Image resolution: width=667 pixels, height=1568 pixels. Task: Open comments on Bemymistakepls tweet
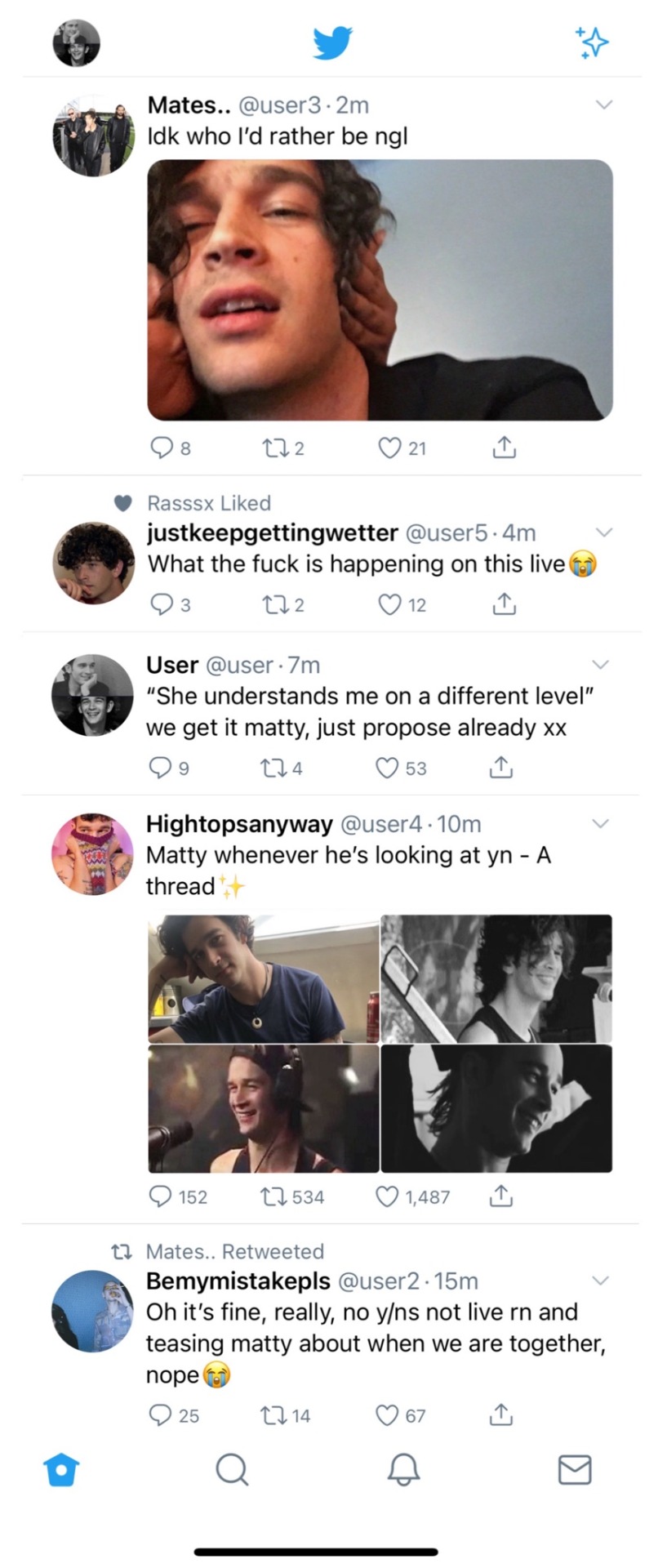point(160,1414)
